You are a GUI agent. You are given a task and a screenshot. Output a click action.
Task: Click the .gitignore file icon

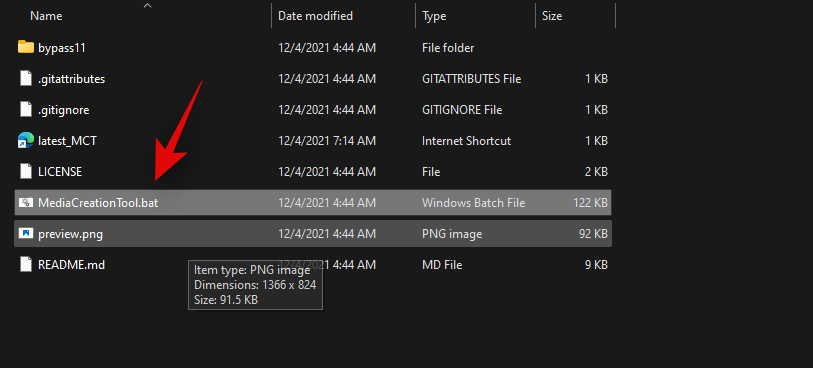tap(25, 109)
